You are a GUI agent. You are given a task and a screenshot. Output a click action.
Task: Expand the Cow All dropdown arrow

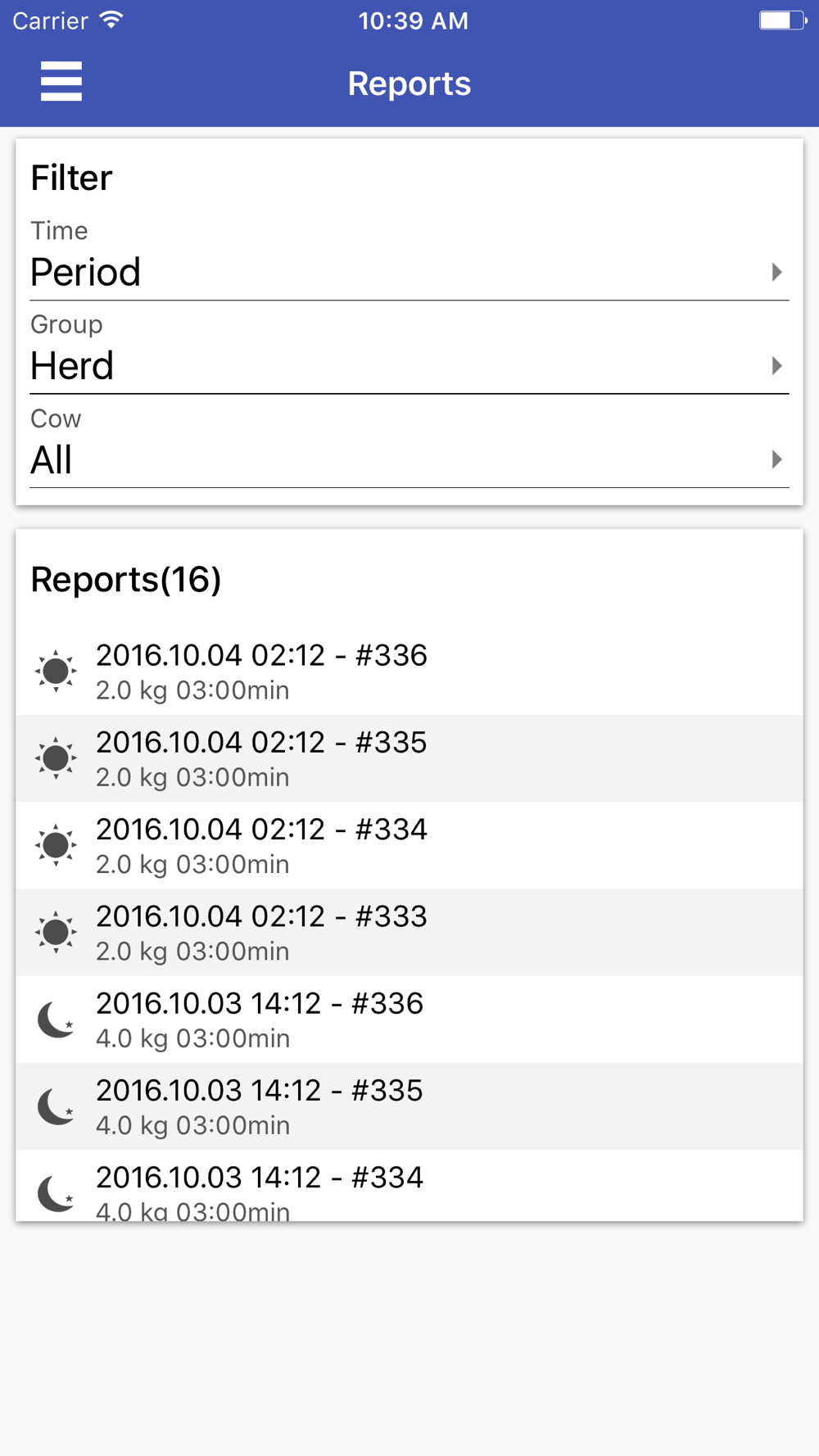(x=776, y=459)
